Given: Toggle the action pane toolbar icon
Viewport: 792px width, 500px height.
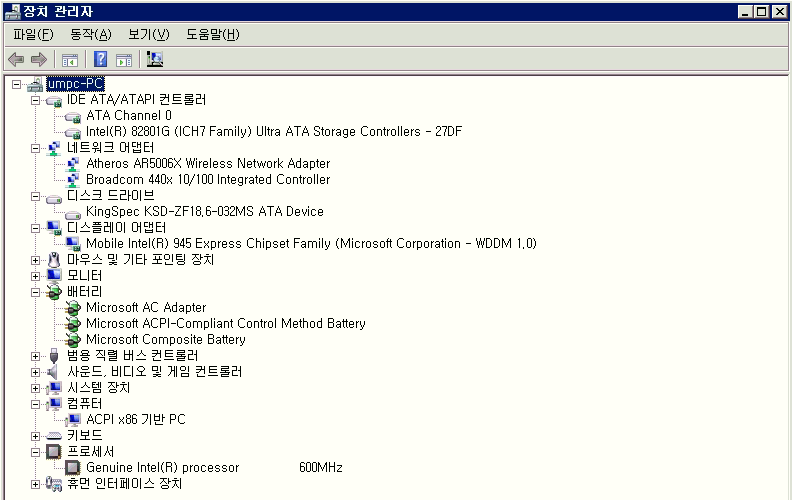Looking at the screenshot, I should (124, 60).
